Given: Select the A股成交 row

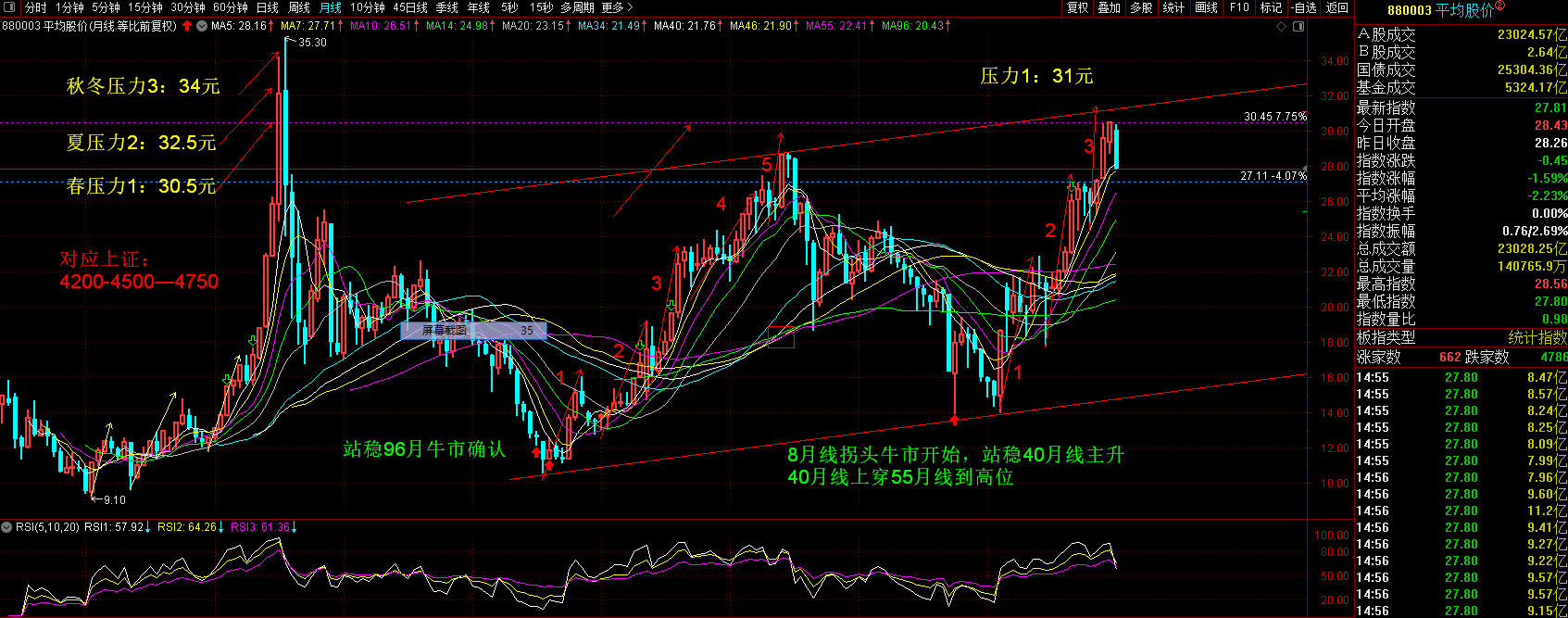Looking at the screenshot, I should (x=1461, y=34).
